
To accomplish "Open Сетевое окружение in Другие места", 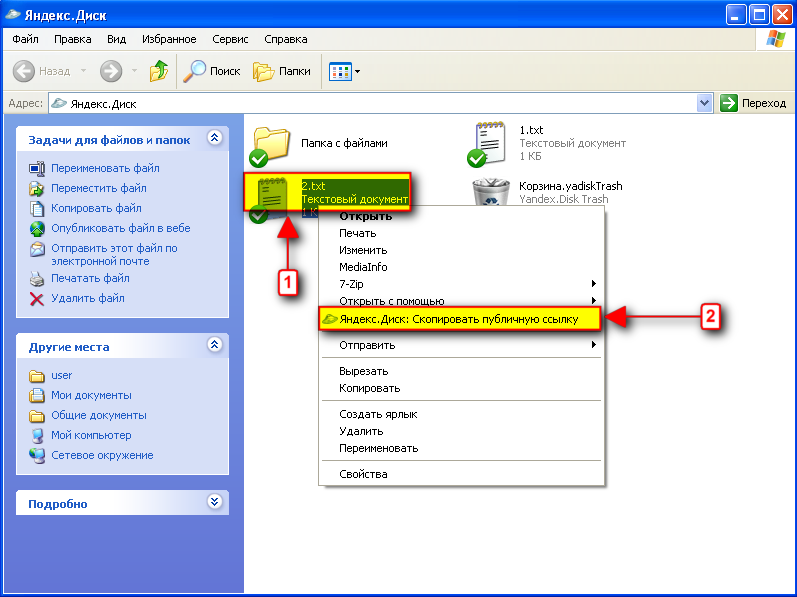I will pyautogui.click(x=102, y=455).
